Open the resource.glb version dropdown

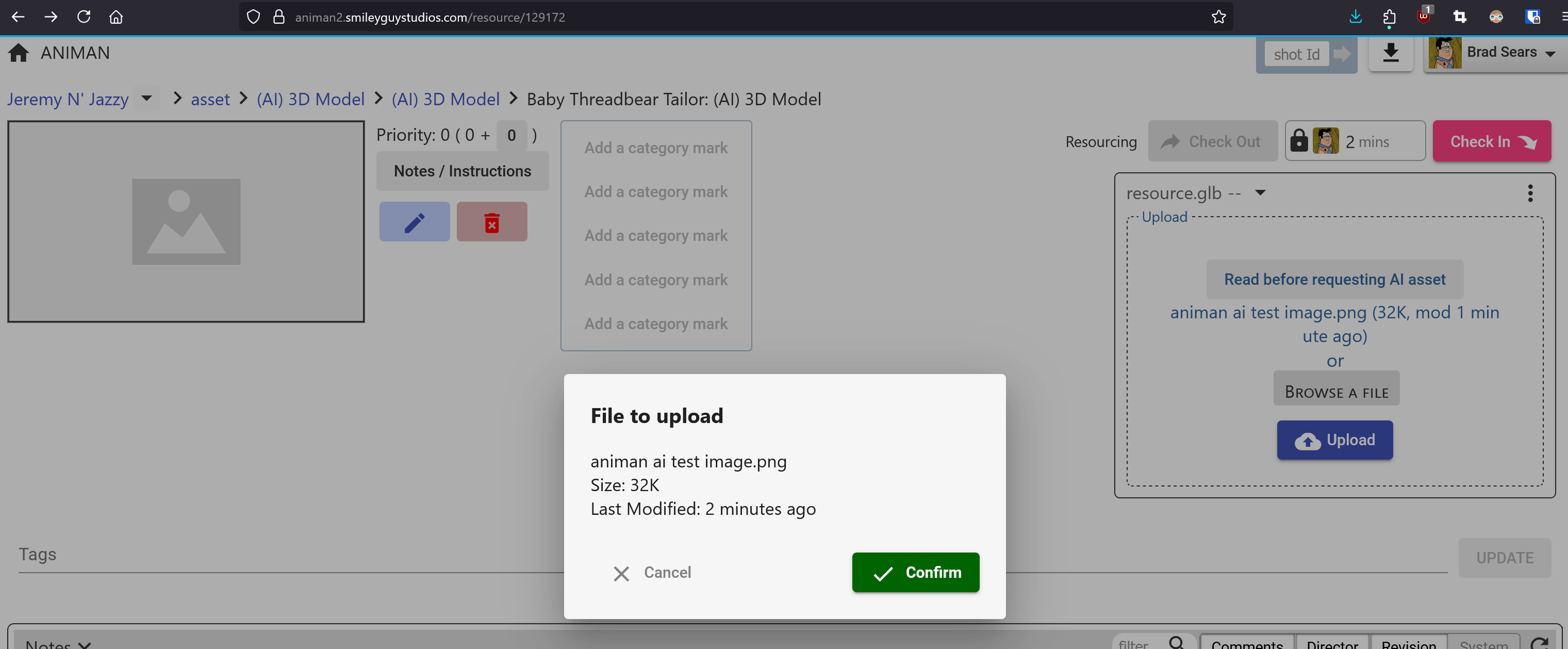(x=1260, y=193)
